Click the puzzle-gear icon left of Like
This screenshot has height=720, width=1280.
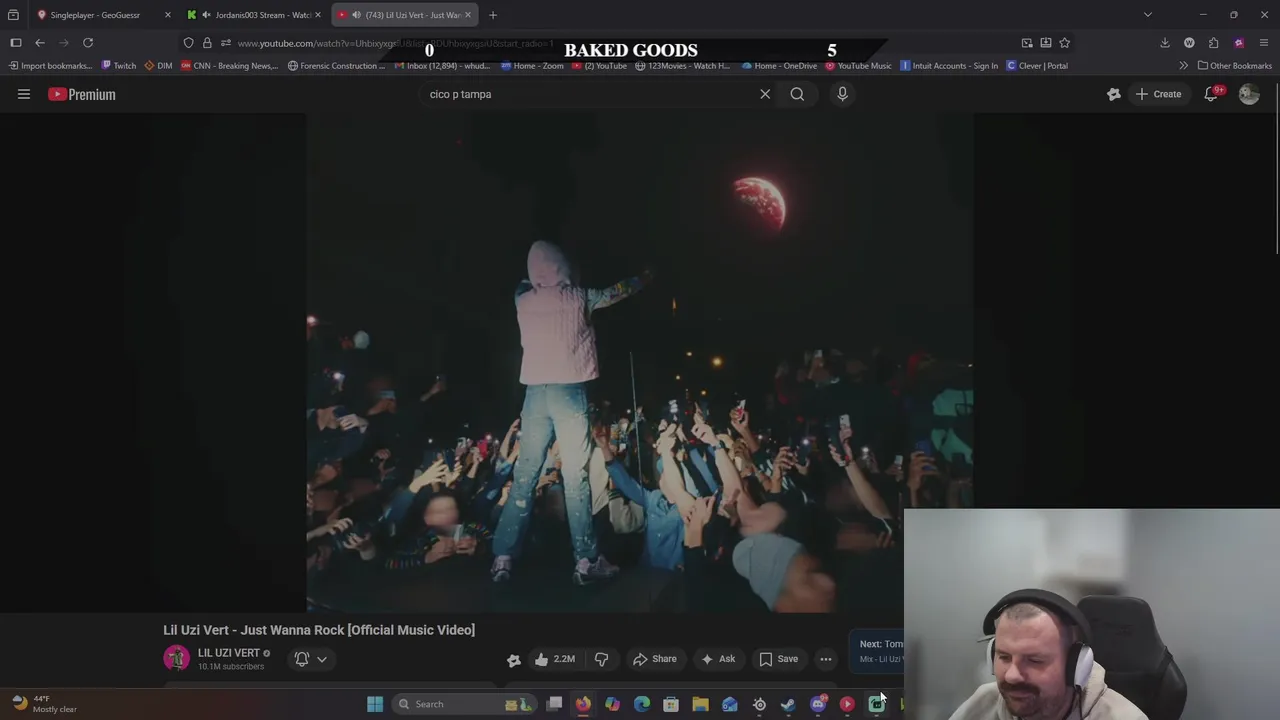coord(514,659)
